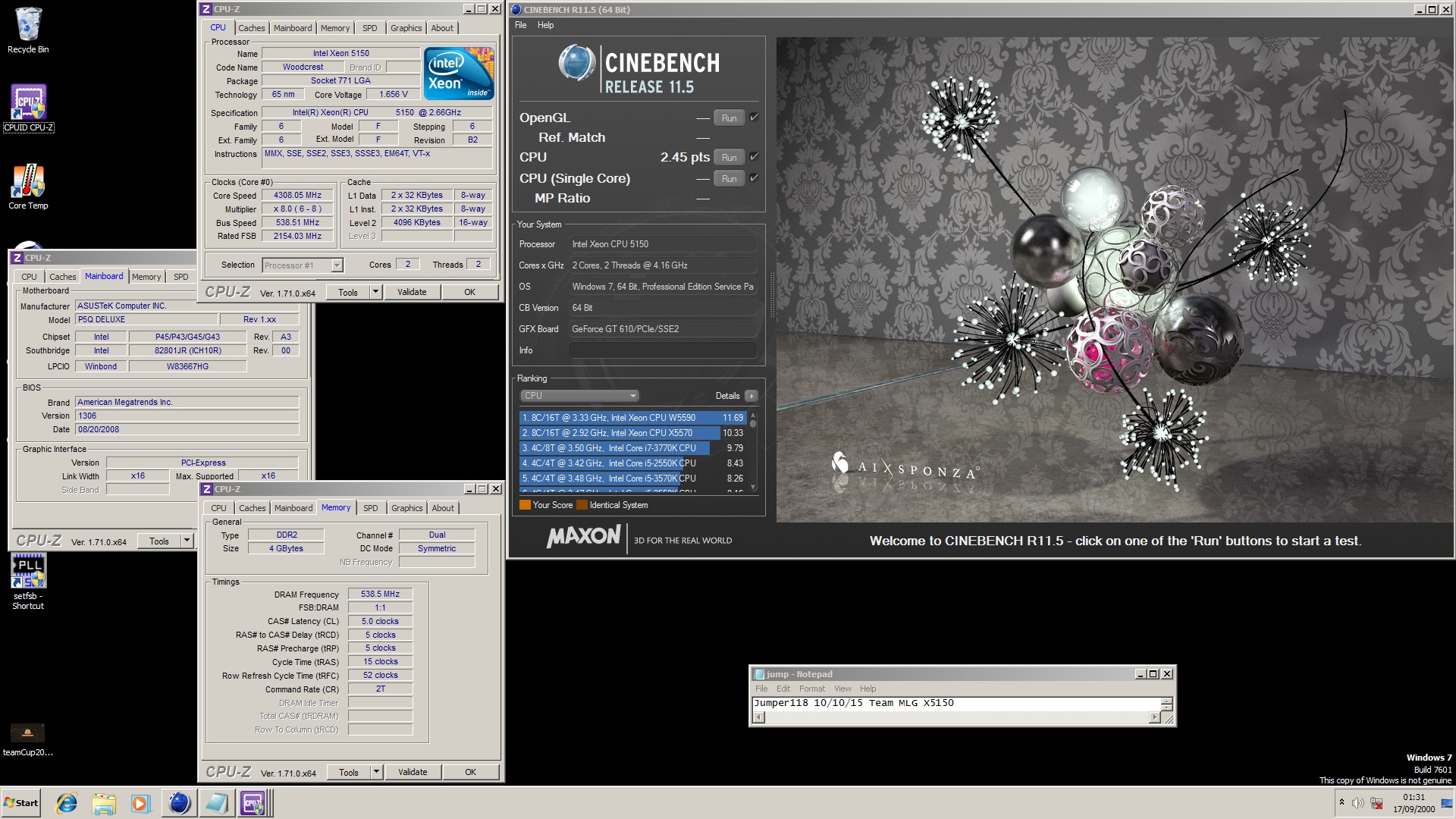Open the Core Temp desktop icon
Viewport: 1456px width, 819px height.
click(x=28, y=187)
